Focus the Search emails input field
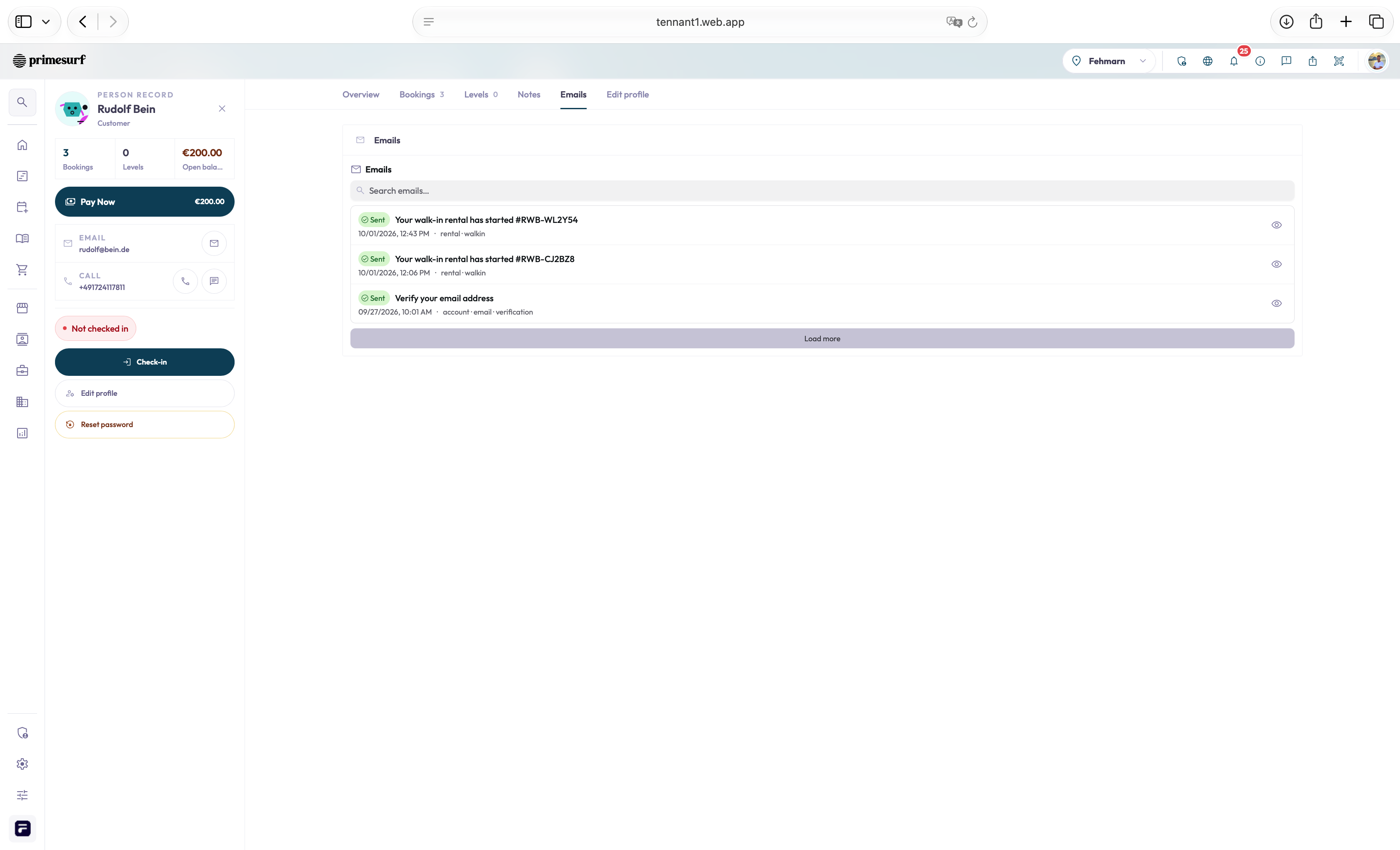 [x=822, y=191]
